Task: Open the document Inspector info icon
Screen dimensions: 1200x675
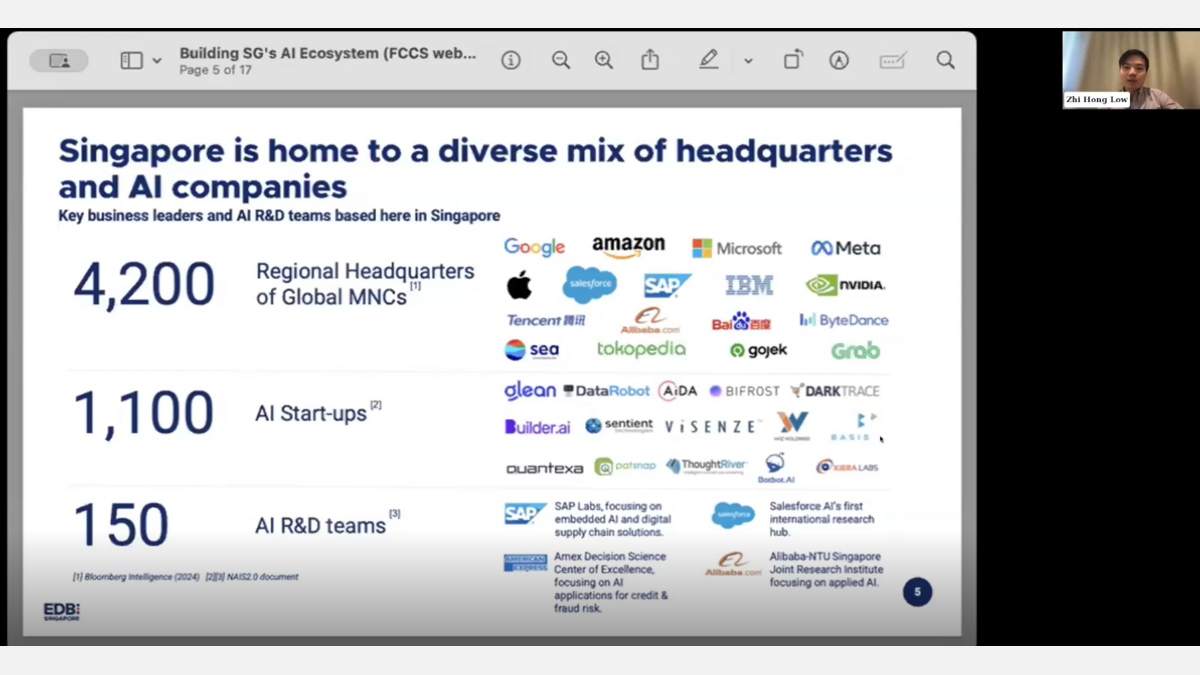Action: pyautogui.click(x=511, y=61)
